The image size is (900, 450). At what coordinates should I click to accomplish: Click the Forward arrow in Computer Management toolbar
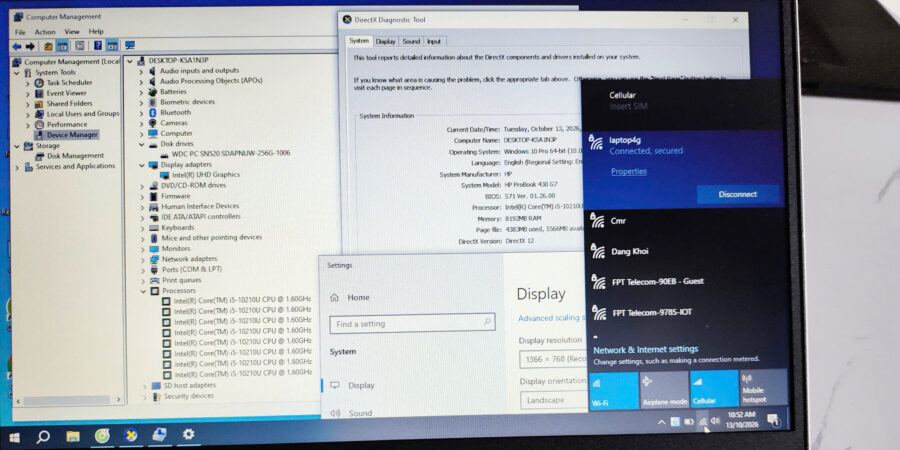pos(30,46)
